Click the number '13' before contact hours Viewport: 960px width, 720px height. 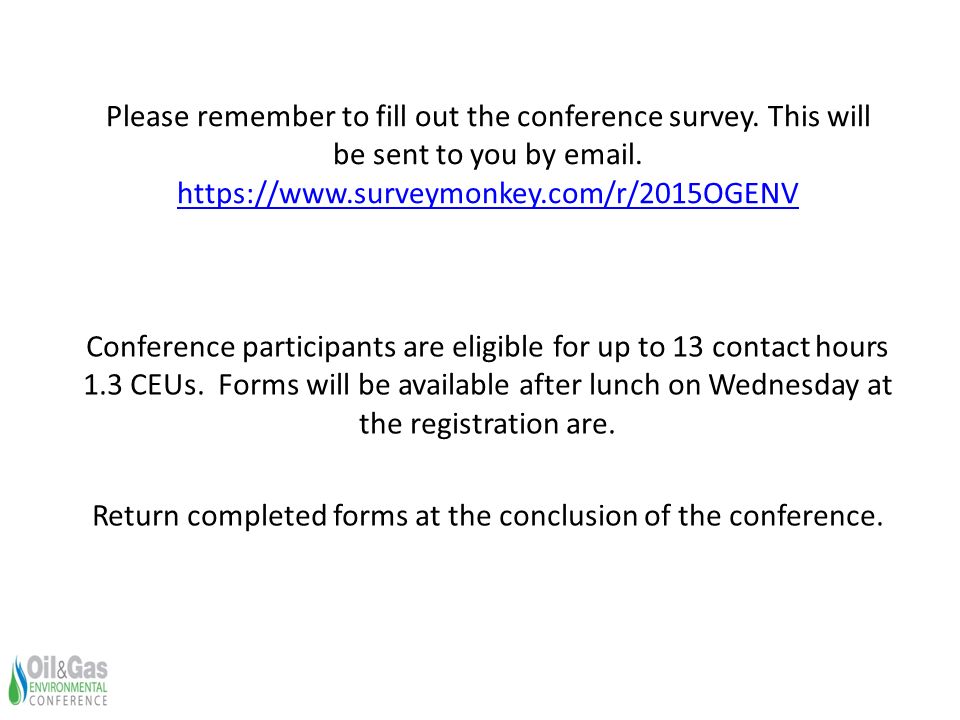(x=688, y=347)
